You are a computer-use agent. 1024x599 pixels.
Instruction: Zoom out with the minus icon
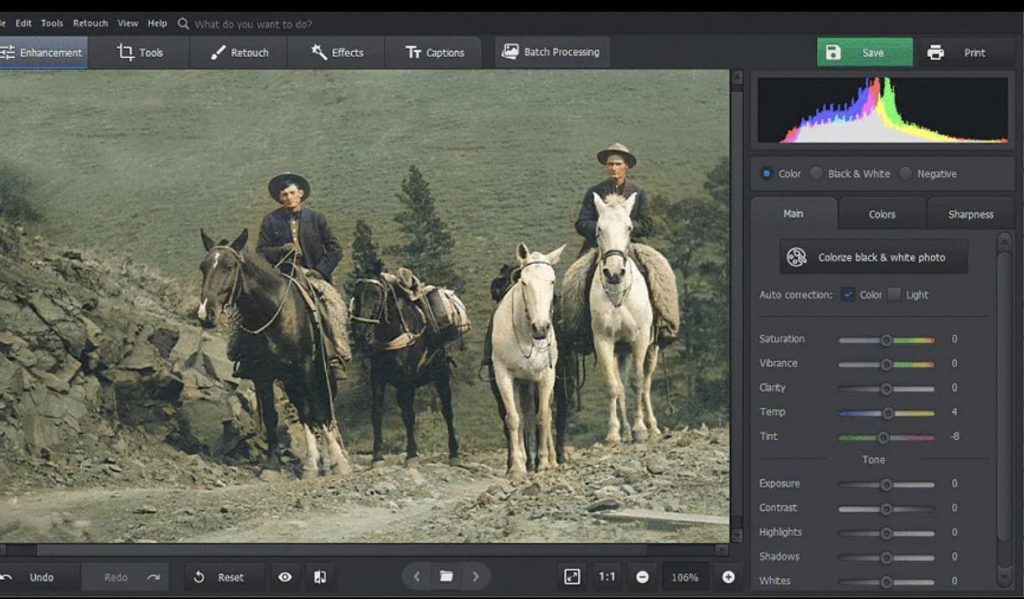tap(642, 577)
